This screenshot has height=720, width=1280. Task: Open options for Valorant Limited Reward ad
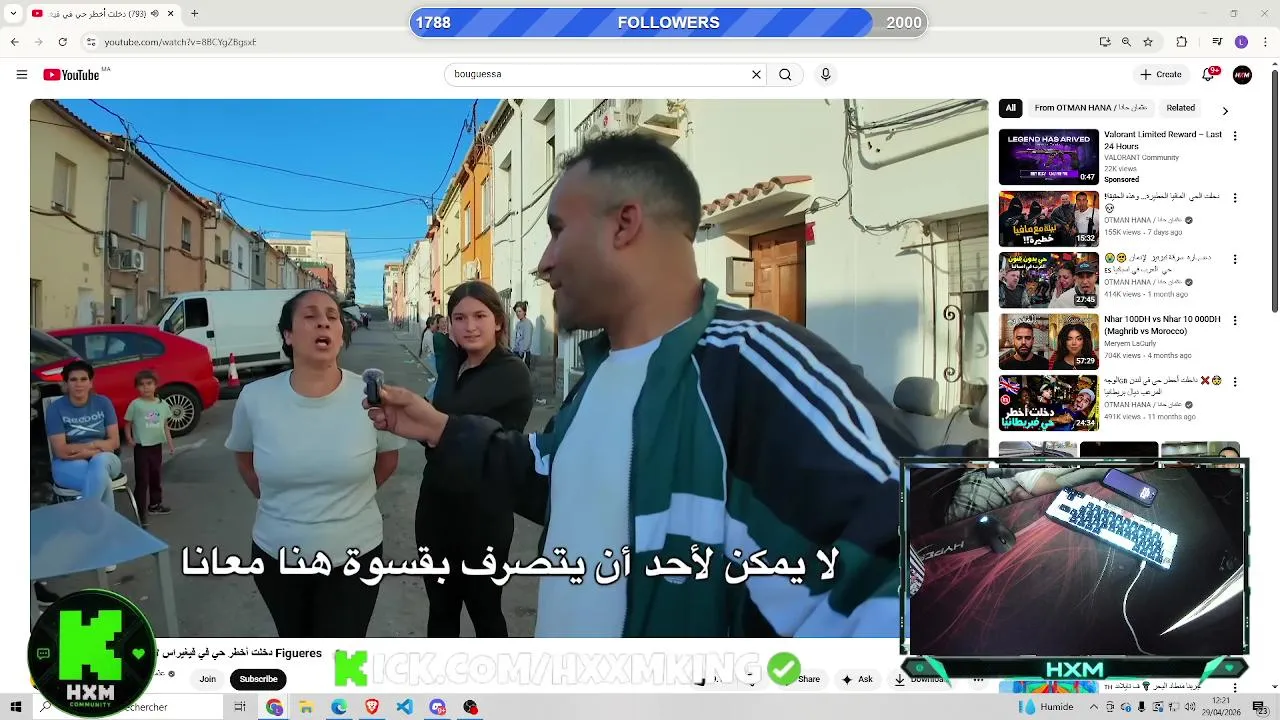point(1235,136)
